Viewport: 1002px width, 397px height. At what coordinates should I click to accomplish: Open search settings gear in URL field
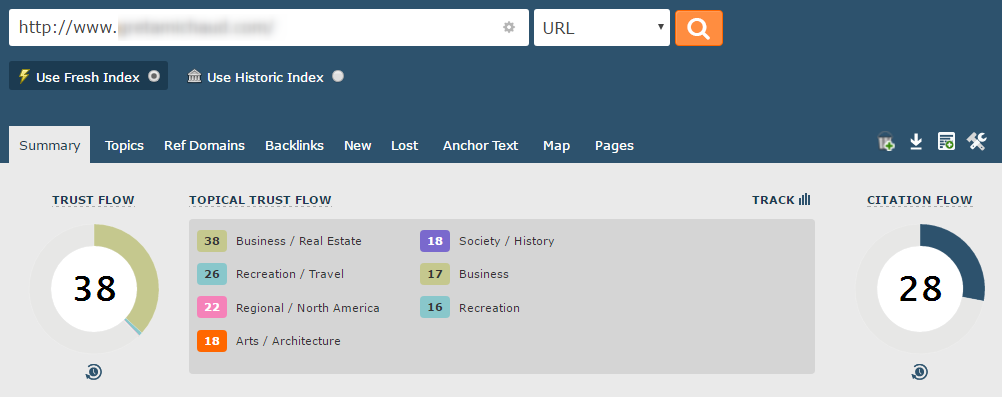[509, 27]
